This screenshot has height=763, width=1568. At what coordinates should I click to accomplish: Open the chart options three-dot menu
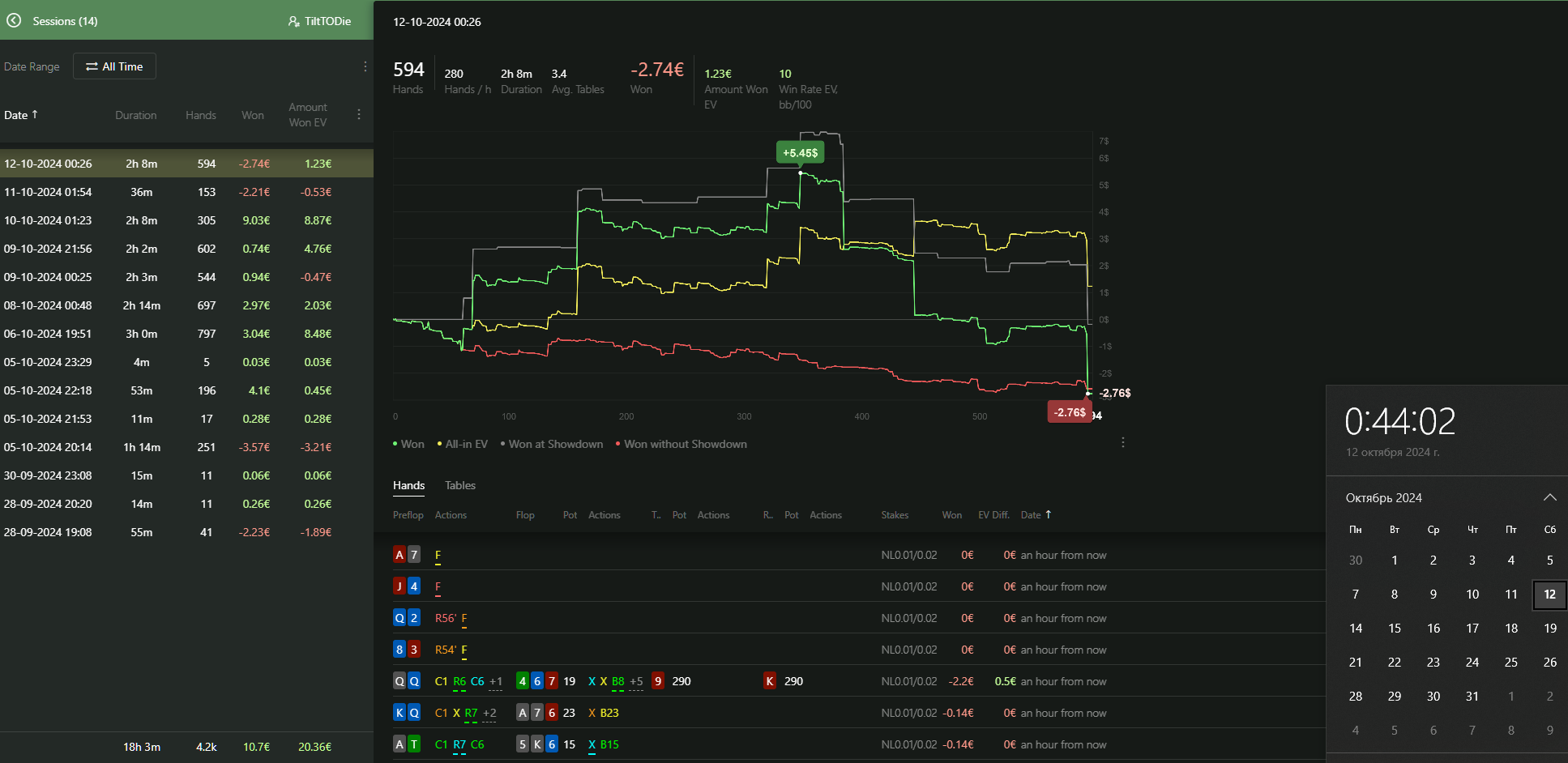pos(1123,442)
